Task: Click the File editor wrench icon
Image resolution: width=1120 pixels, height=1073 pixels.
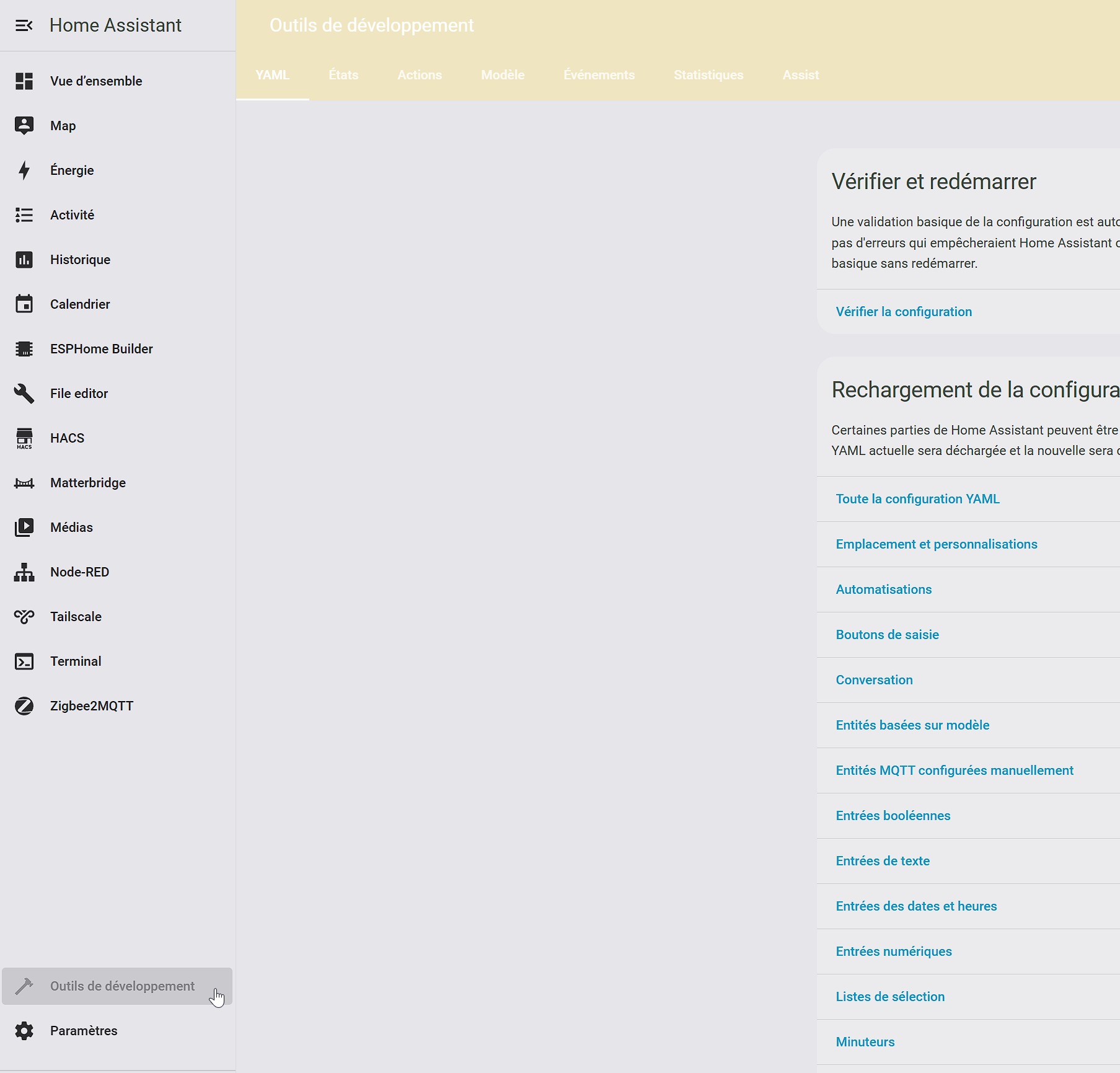Action: (x=24, y=394)
